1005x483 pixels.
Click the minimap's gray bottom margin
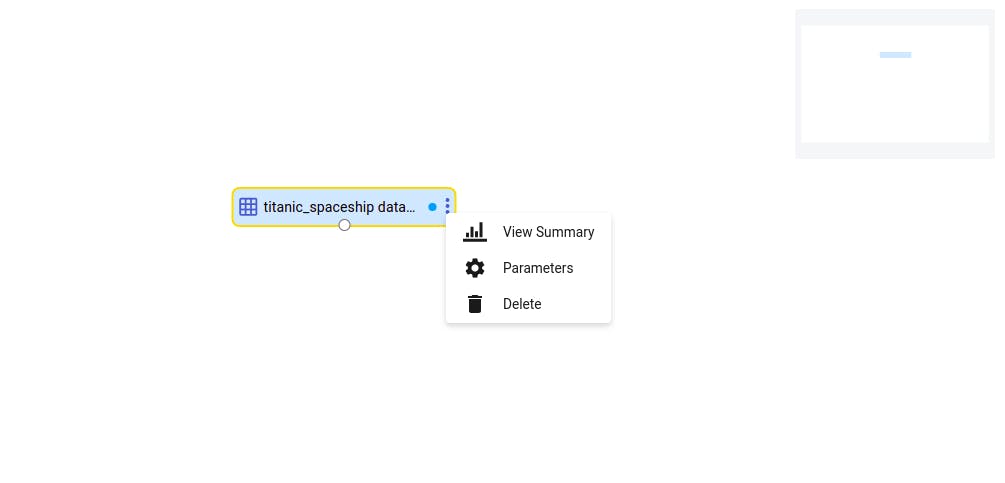click(895, 151)
